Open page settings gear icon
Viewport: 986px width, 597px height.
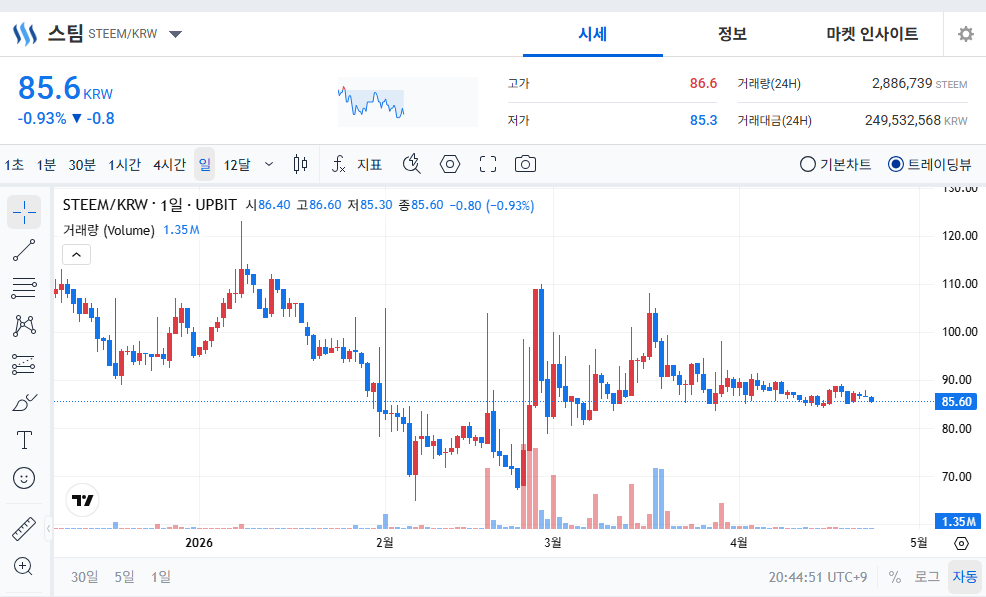[x=965, y=34]
